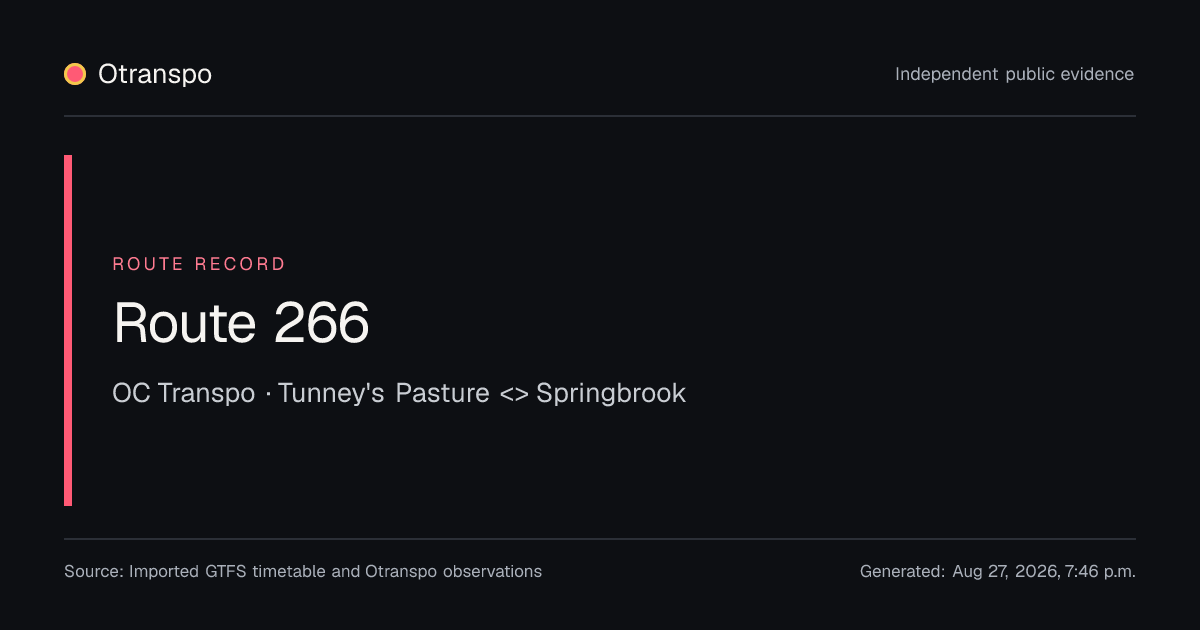Click the Generated: label
The height and width of the screenshot is (630, 1200).
click(902, 572)
